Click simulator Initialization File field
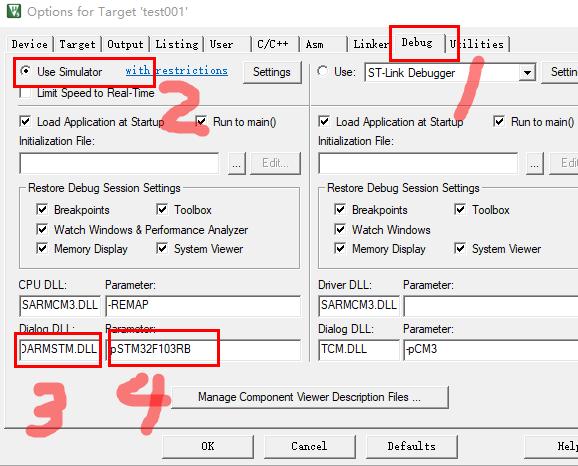Viewport: 578px width, 466px height. click(x=119, y=163)
